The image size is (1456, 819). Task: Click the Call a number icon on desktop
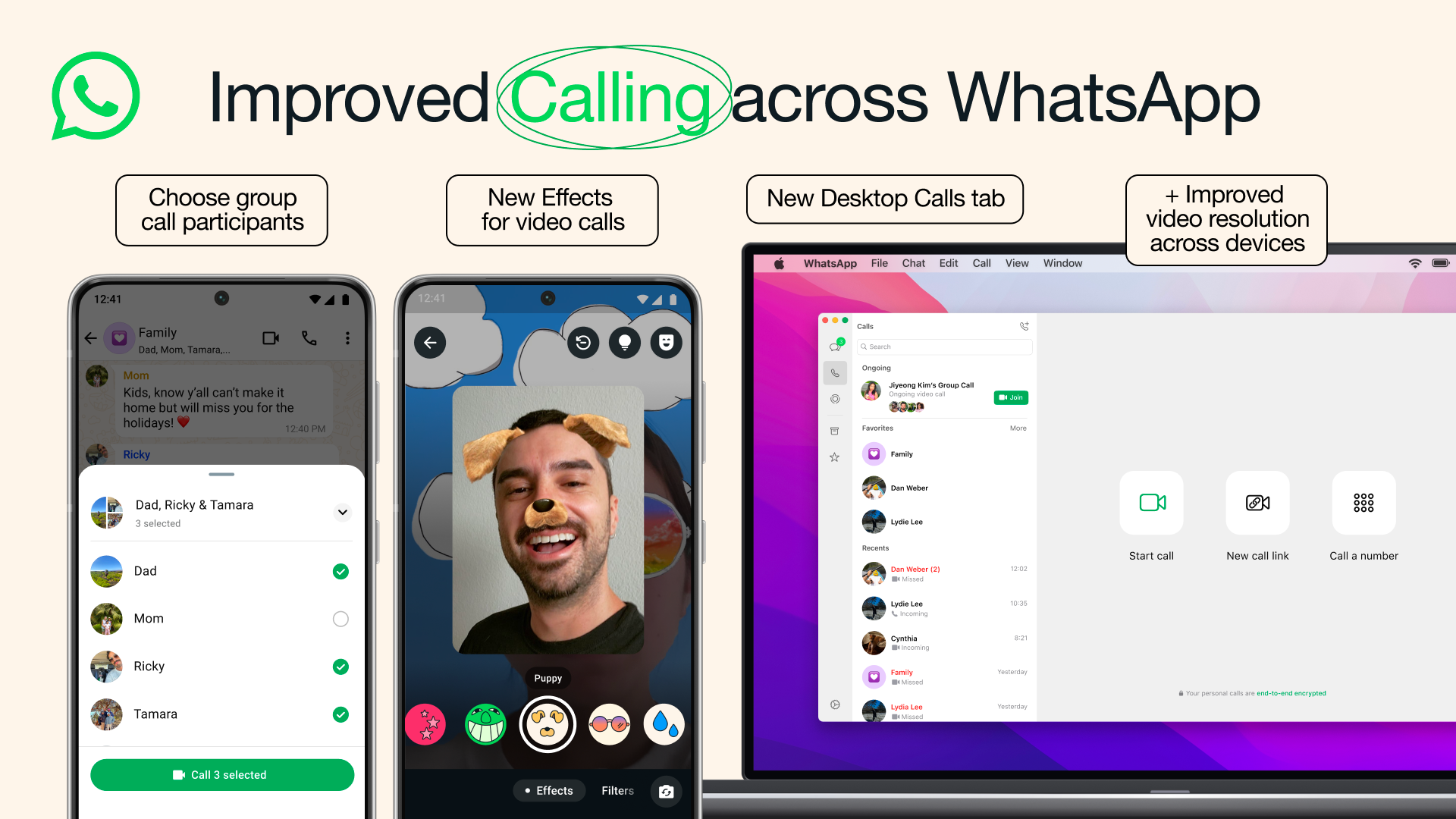[1363, 503]
